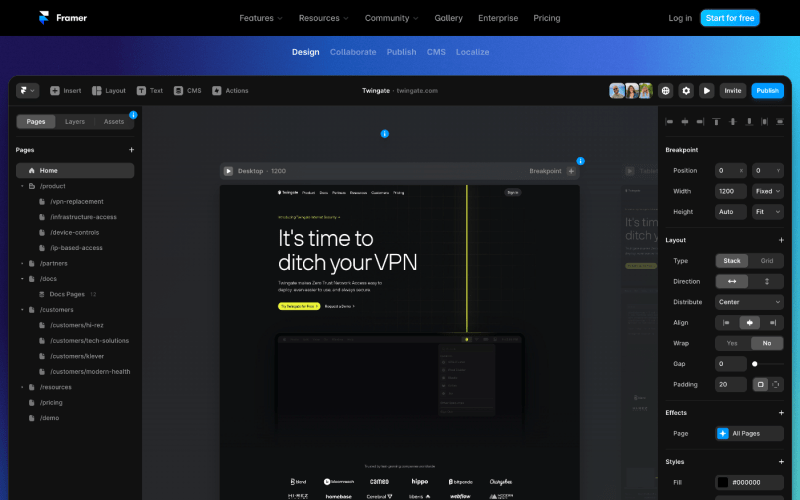Collapse the /customers folder
The height and width of the screenshot is (500, 800).
point(22,310)
